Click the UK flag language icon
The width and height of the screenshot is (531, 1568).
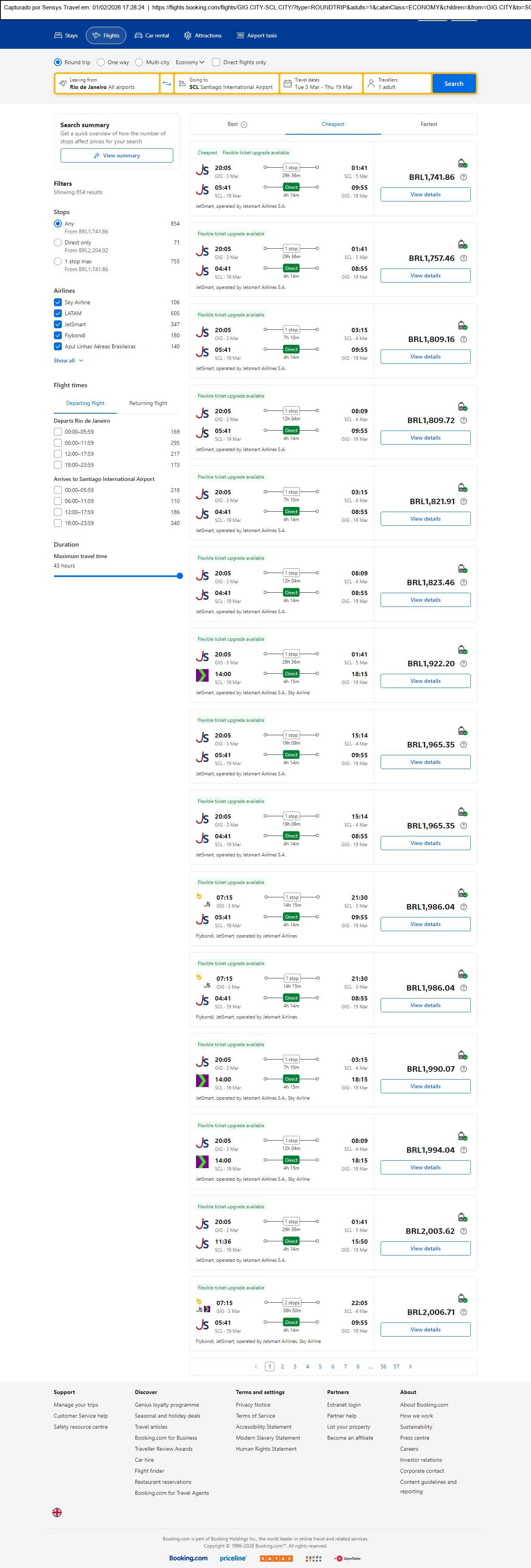tap(57, 1512)
